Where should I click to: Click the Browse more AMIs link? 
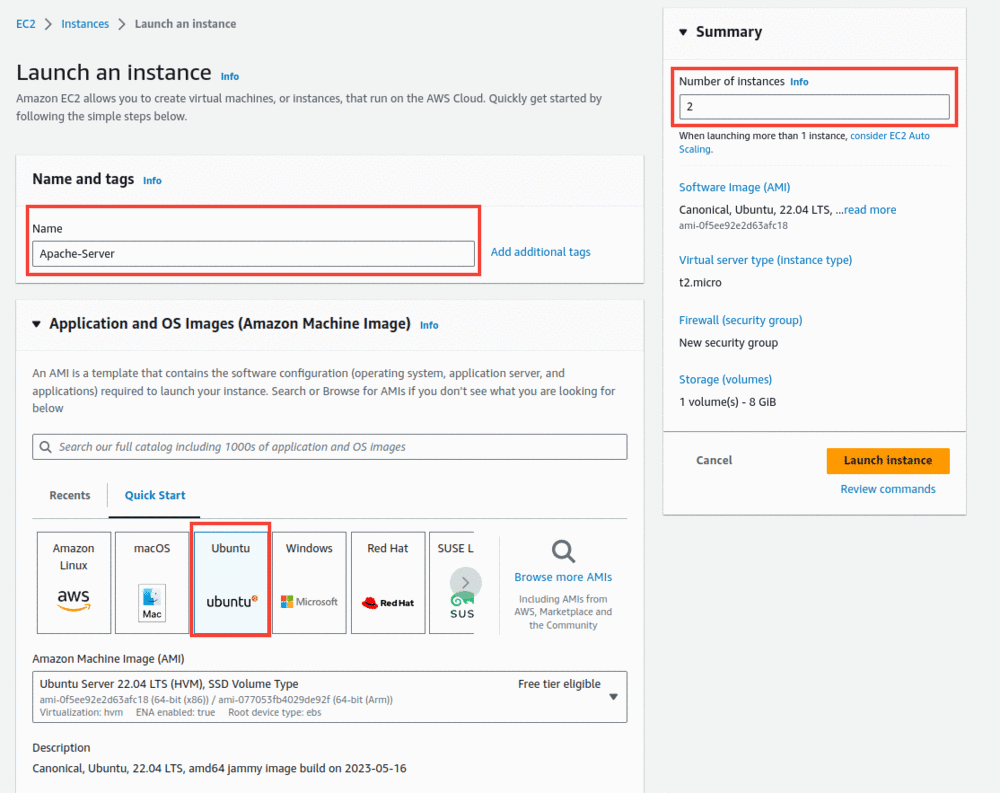pos(563,577)
